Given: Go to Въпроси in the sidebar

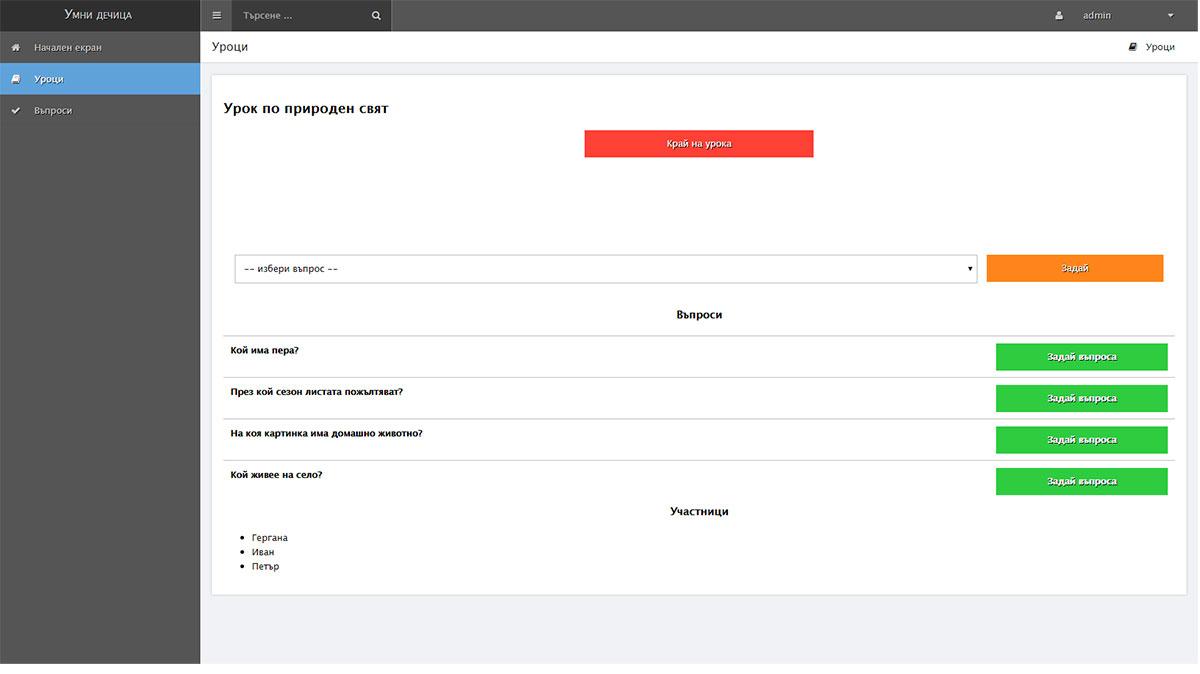Looking at the screenshot, I should [x=100, y=111].
